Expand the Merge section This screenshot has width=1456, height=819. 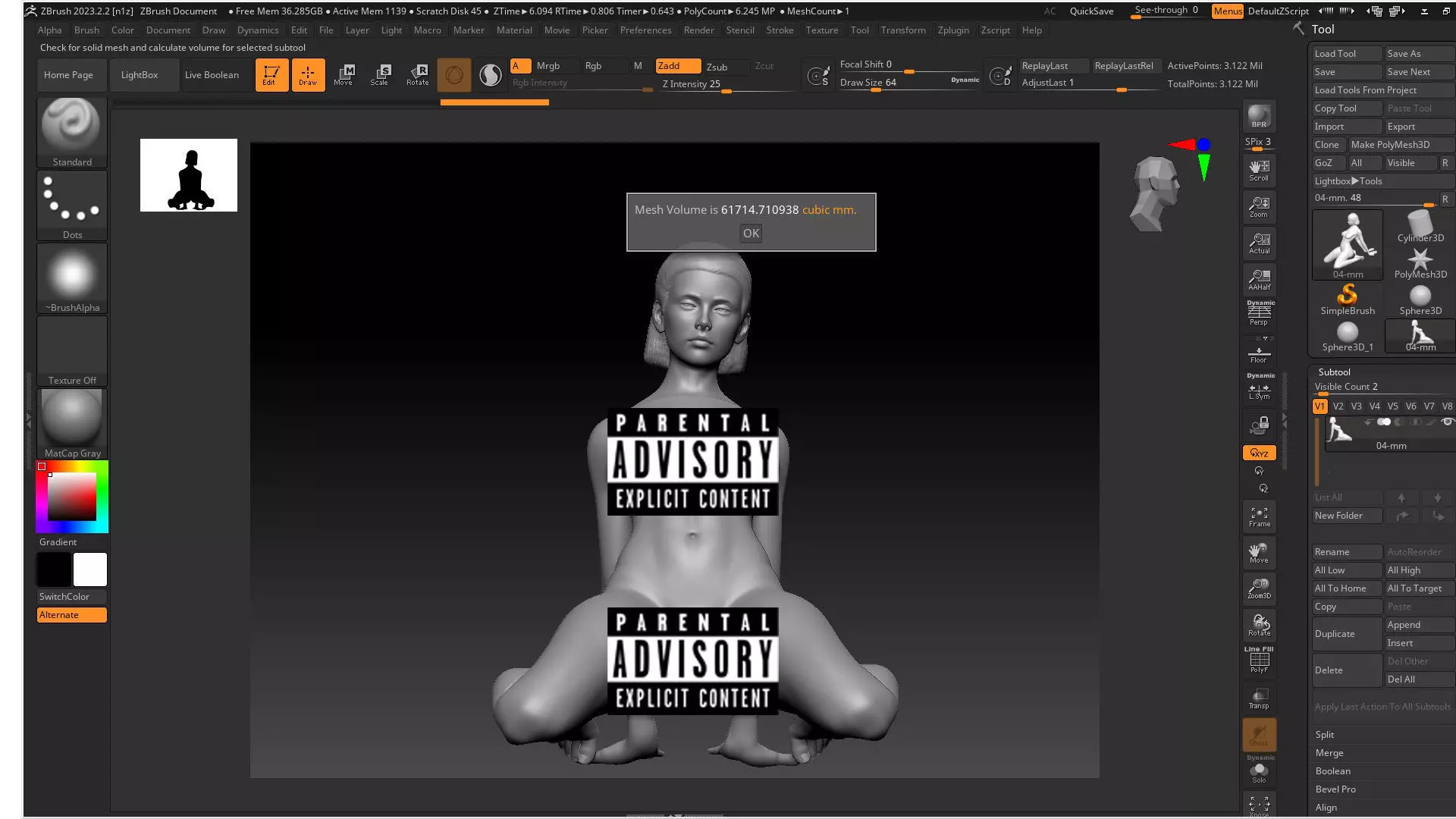coord(1329,753)
